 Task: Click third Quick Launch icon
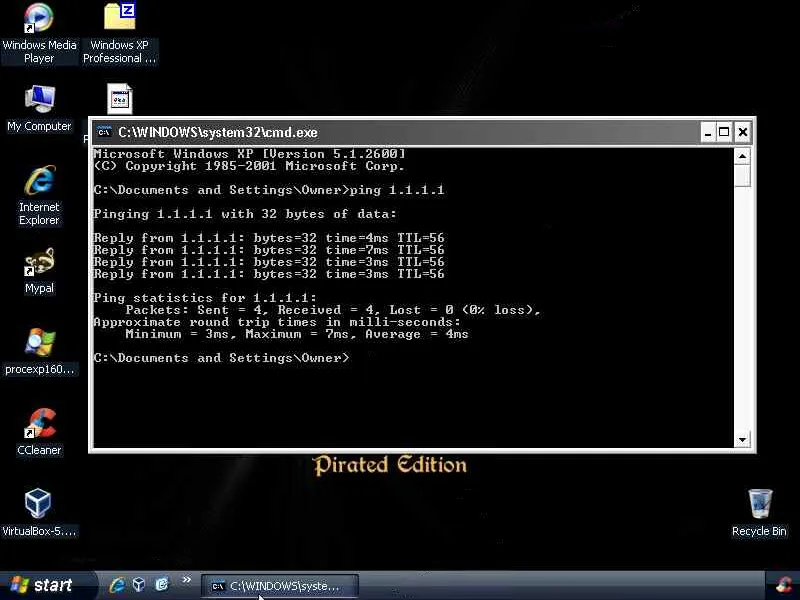[162, 584]
